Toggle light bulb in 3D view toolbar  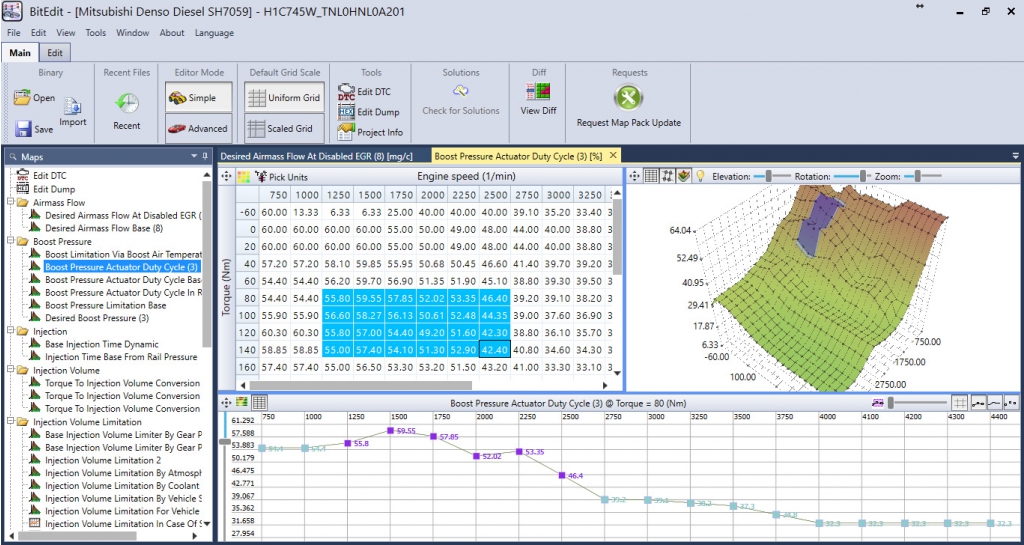[701, 176]
